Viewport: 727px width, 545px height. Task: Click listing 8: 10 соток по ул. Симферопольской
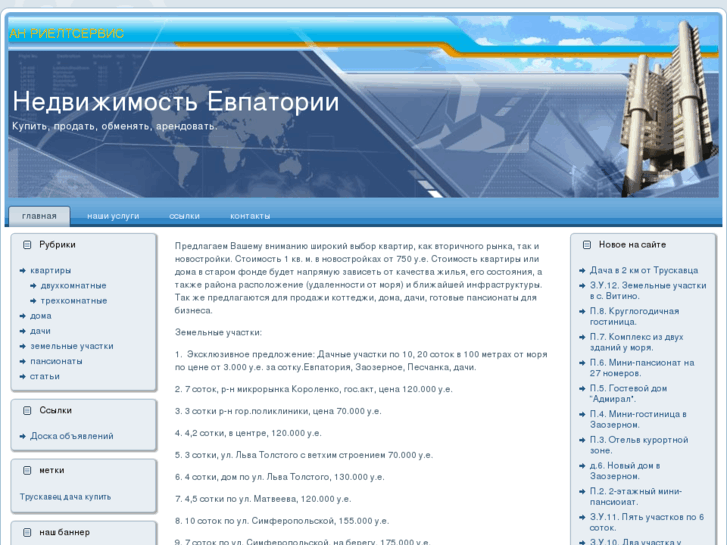pos(282,521)
